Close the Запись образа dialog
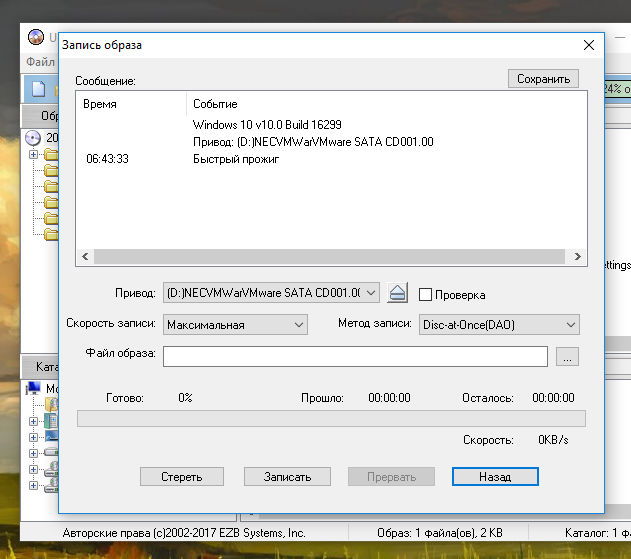631x559 pixels. click(x=589, y=45)
